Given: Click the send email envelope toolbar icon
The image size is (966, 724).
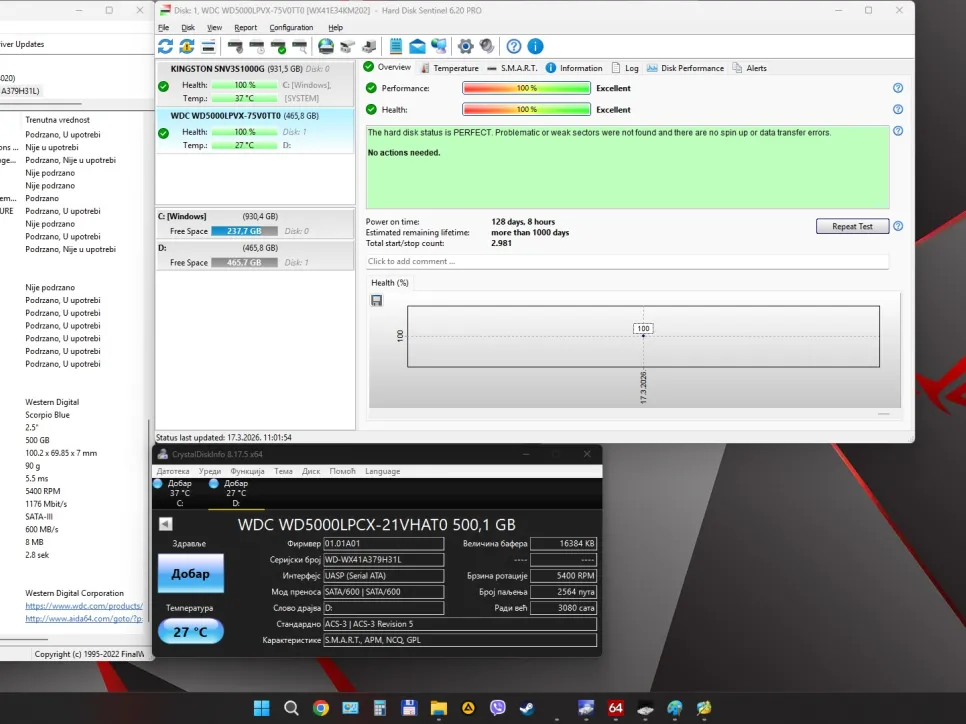Looking at the screenshot, I should (417, 46).
